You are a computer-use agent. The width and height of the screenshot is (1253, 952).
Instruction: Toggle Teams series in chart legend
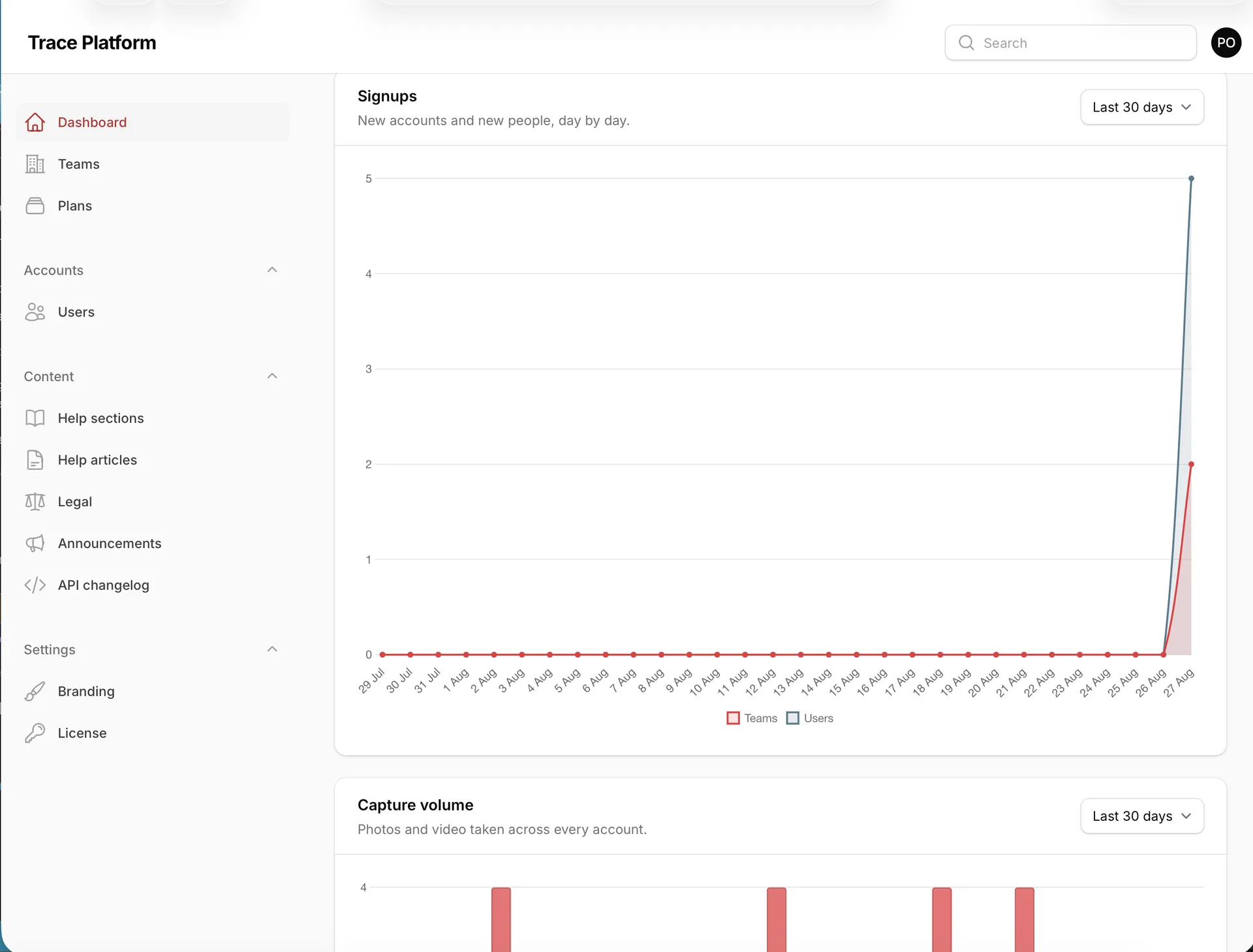[752, 718]
